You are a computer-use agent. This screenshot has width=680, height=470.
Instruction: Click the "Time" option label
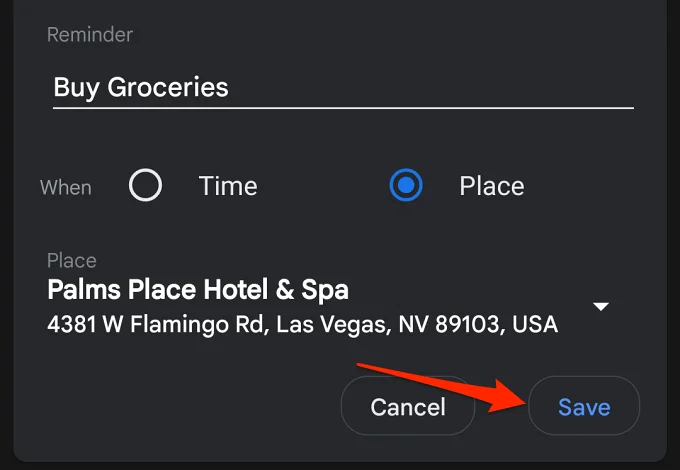(228, 186)
